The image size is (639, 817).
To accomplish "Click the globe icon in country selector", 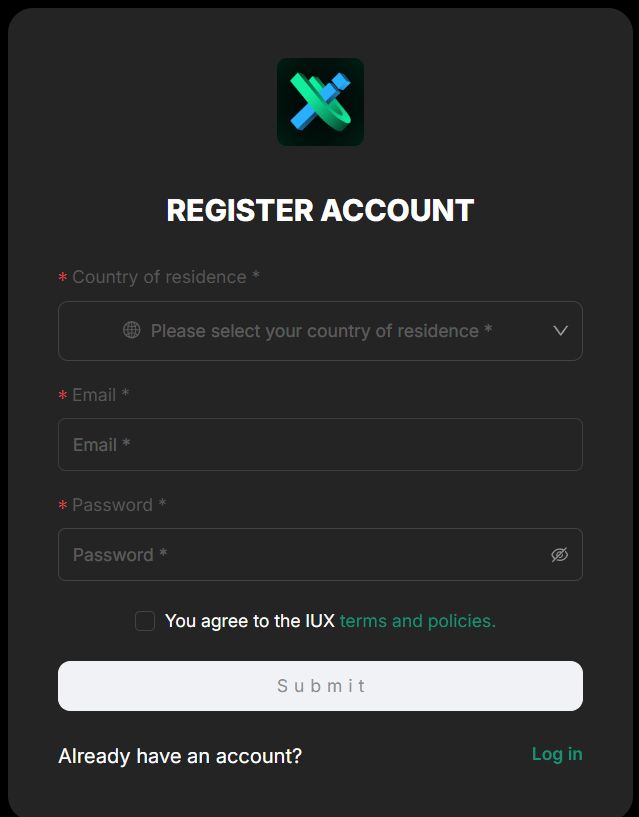I will coord(131,330).
